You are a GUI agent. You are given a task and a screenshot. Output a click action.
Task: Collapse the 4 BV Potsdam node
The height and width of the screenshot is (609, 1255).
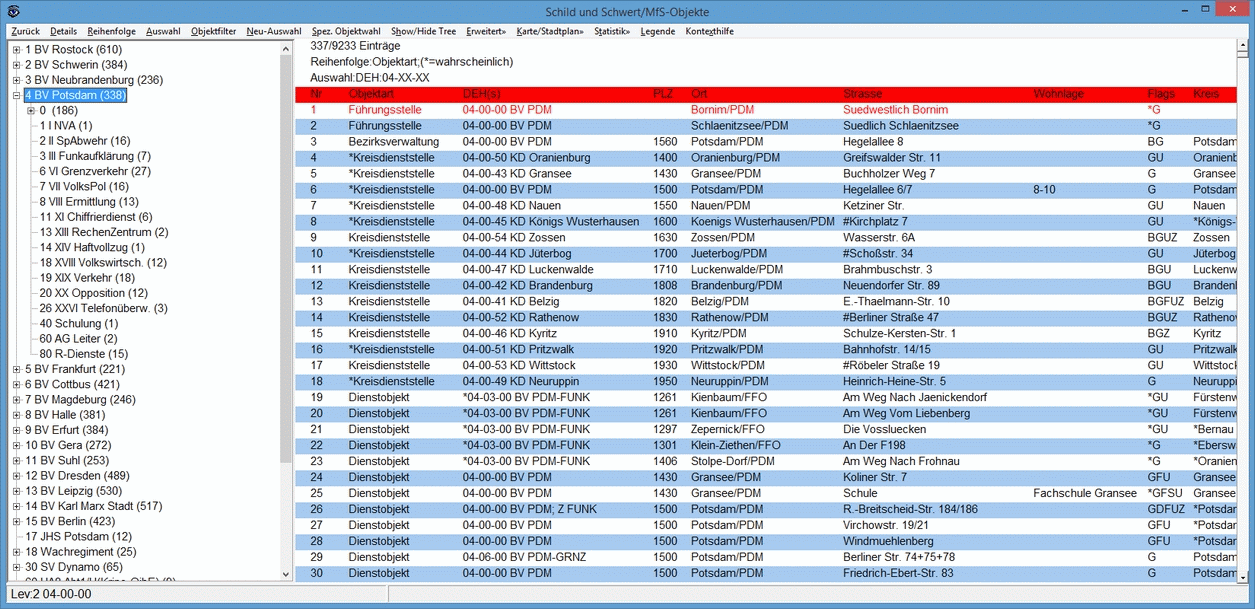click(x=16, y=96)
